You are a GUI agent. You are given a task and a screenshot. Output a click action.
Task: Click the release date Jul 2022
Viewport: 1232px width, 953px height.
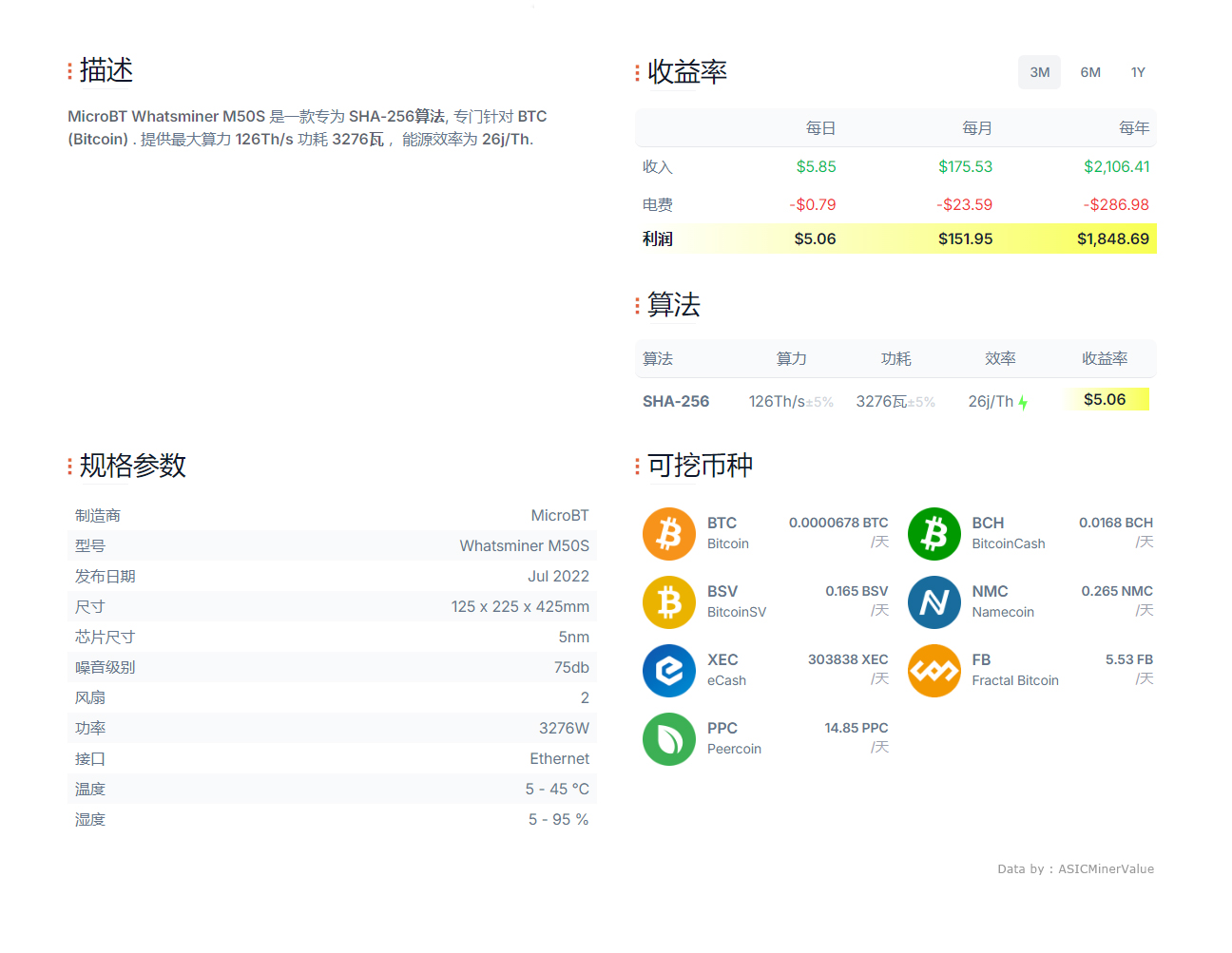[x=558, y=576]
